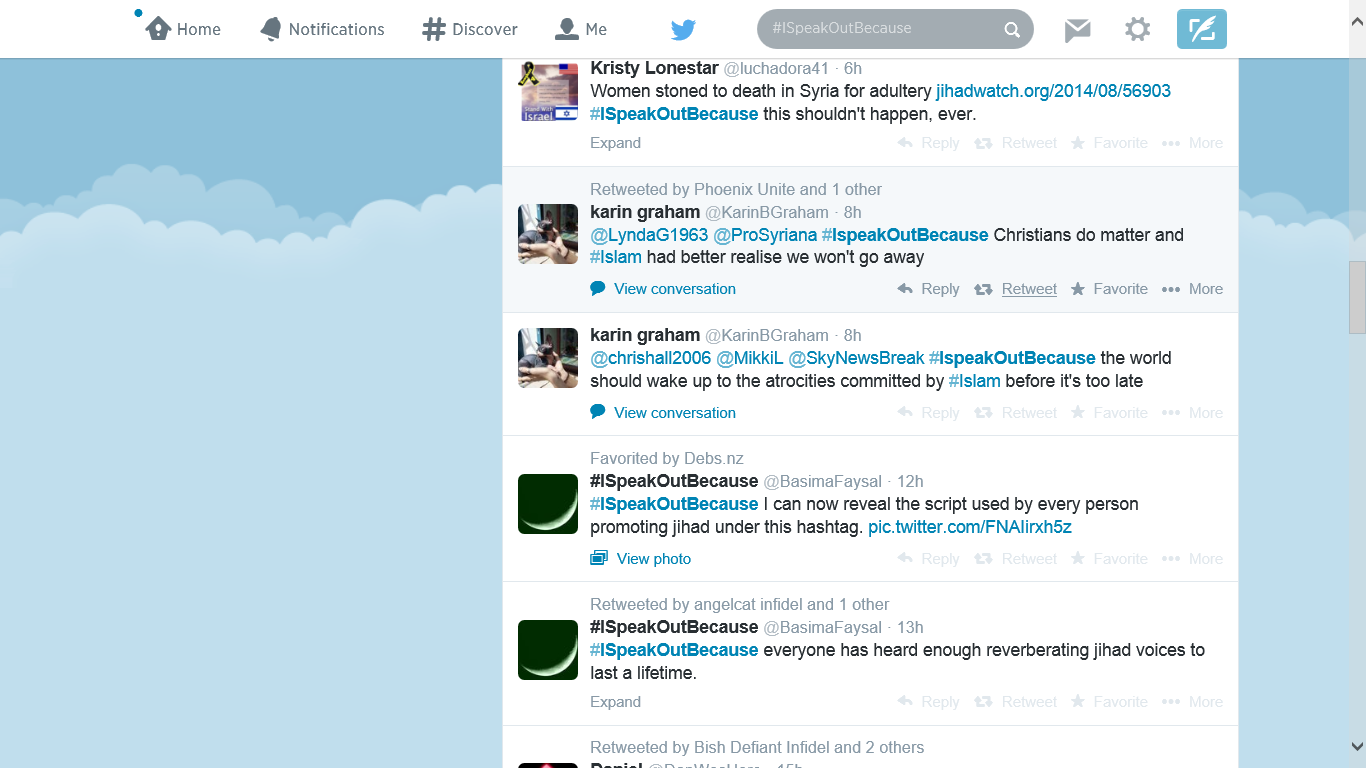Open Notifications tab
This screenshot has width=1366, height=768.
322,29
